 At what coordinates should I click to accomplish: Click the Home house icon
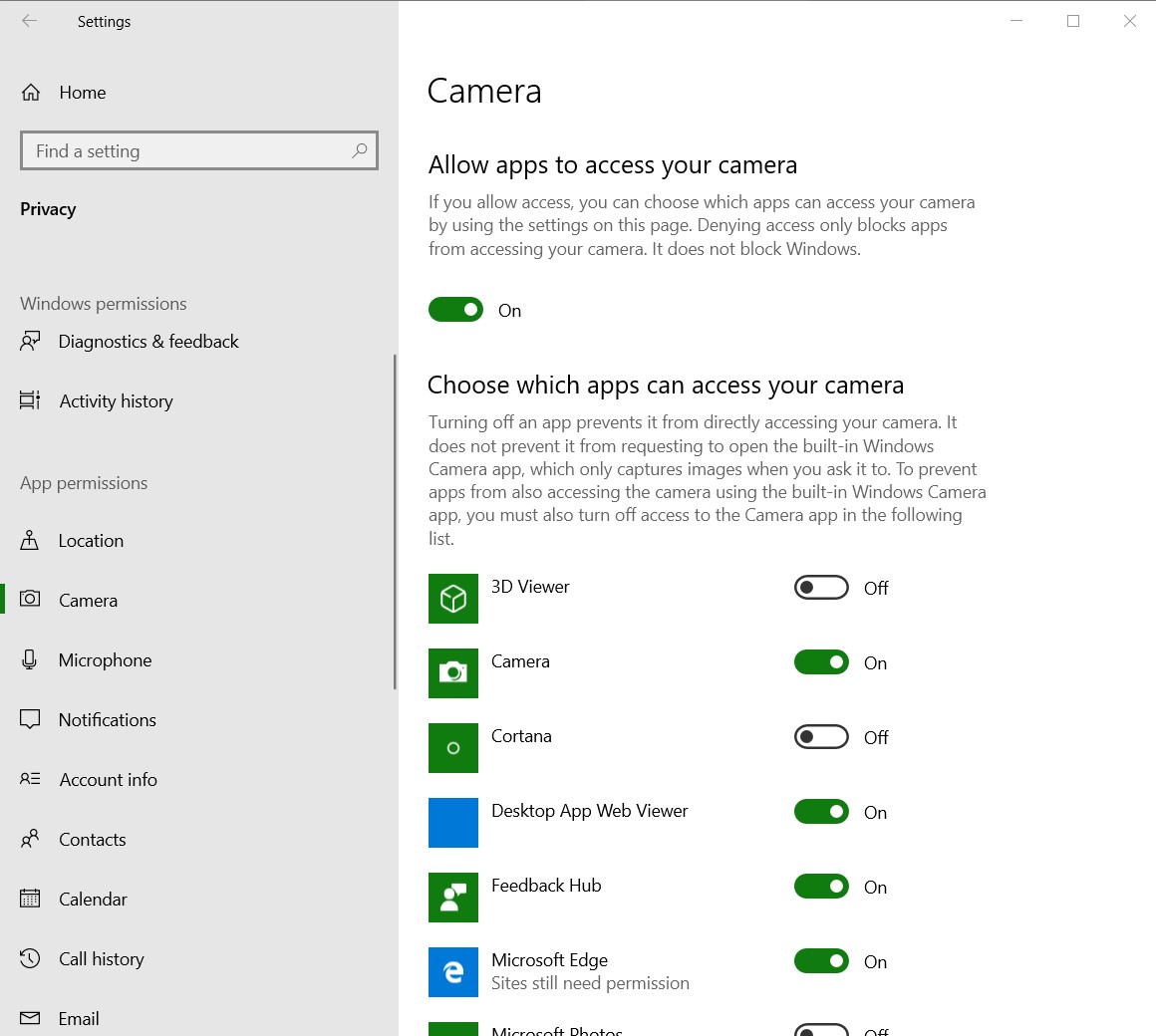(31, 92)
